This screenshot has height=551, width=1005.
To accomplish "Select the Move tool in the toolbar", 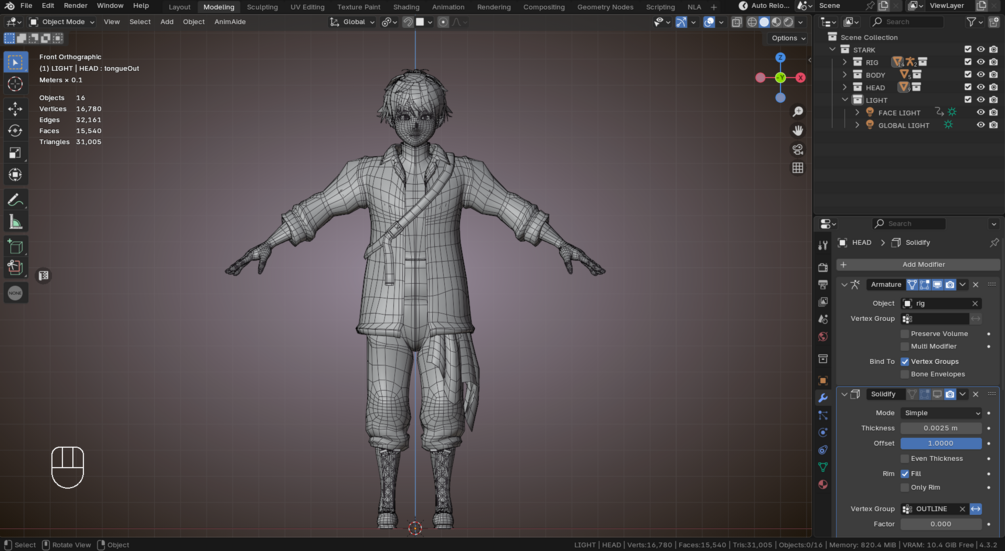I will click(15, 108).
